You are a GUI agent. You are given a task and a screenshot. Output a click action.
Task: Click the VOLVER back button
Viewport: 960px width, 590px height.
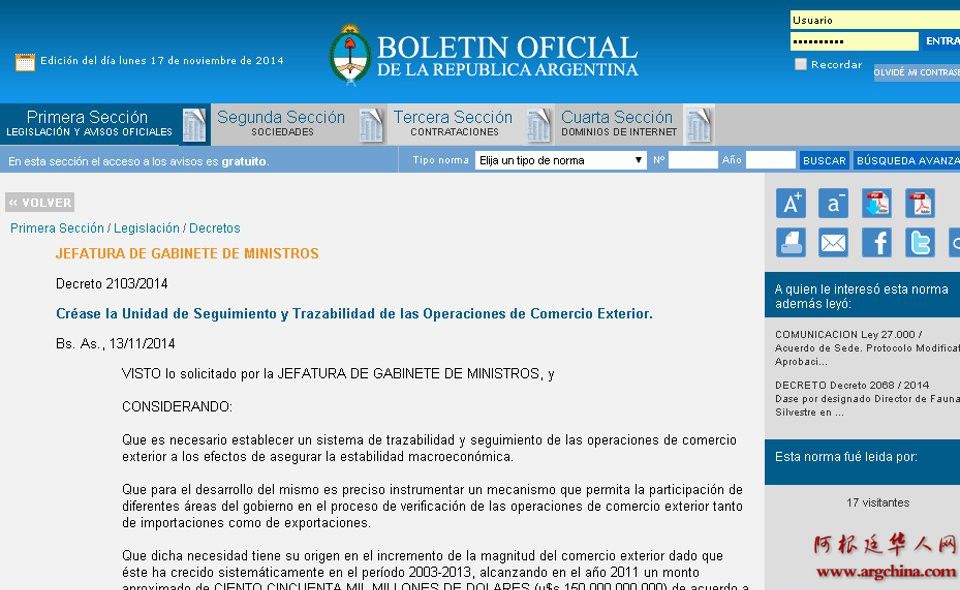tap(40, 203)
